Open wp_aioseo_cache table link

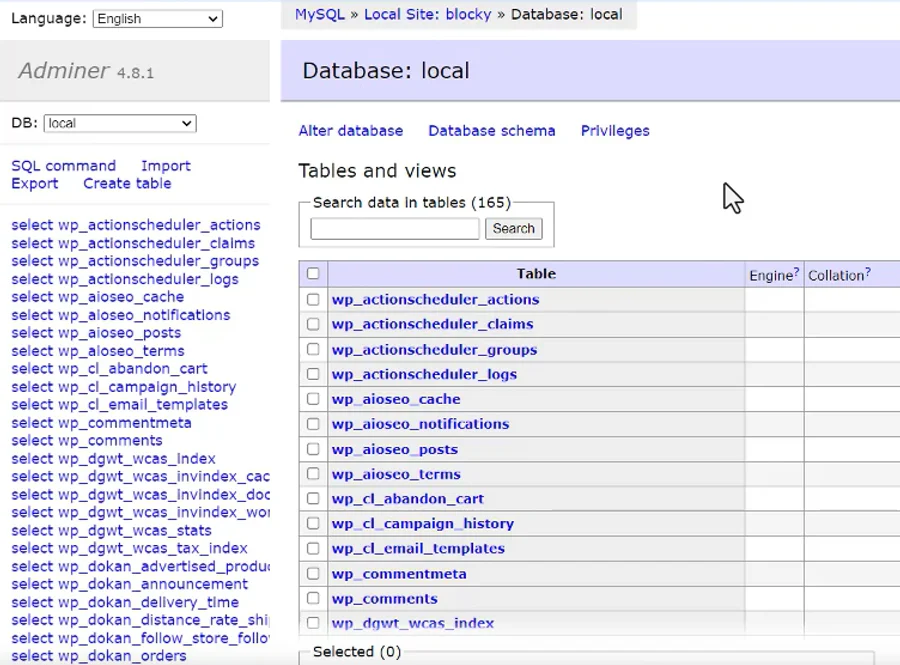point(396,399)
